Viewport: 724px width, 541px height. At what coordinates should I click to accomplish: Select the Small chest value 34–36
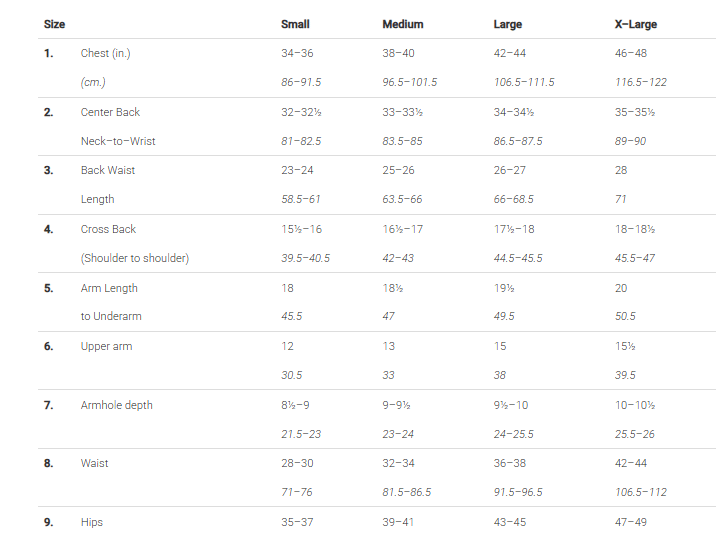pos(296,53)
